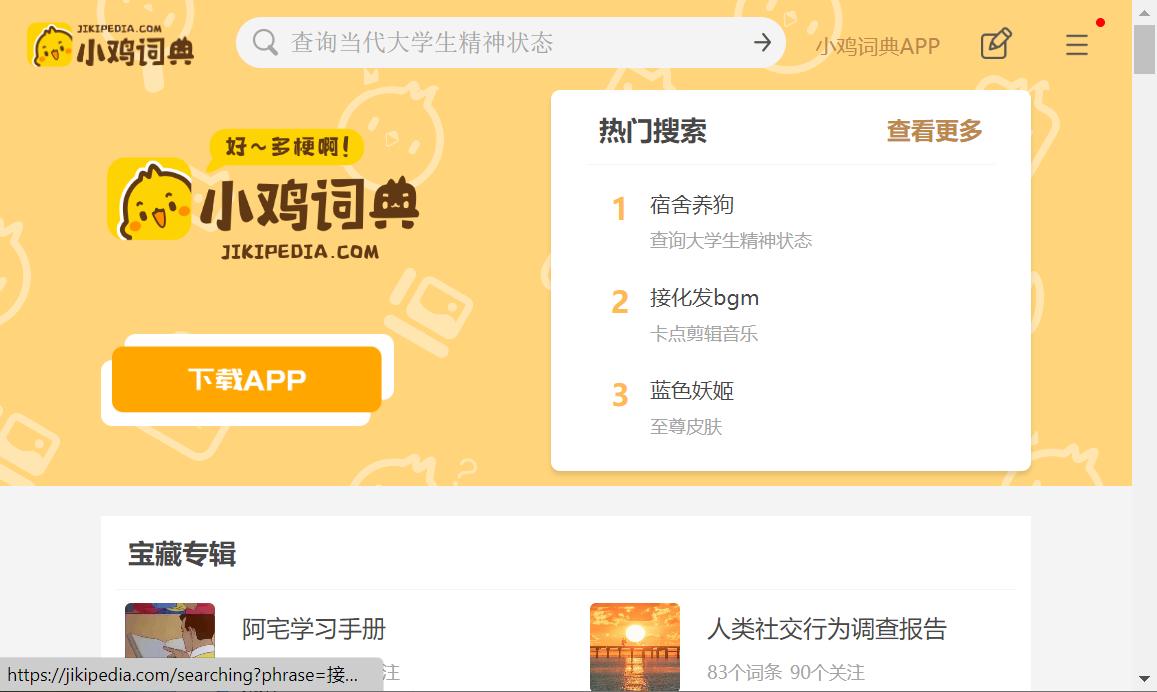Select hot search item 宿舍养狗
Screen dimensions: 1157x692
click(692, 205)
